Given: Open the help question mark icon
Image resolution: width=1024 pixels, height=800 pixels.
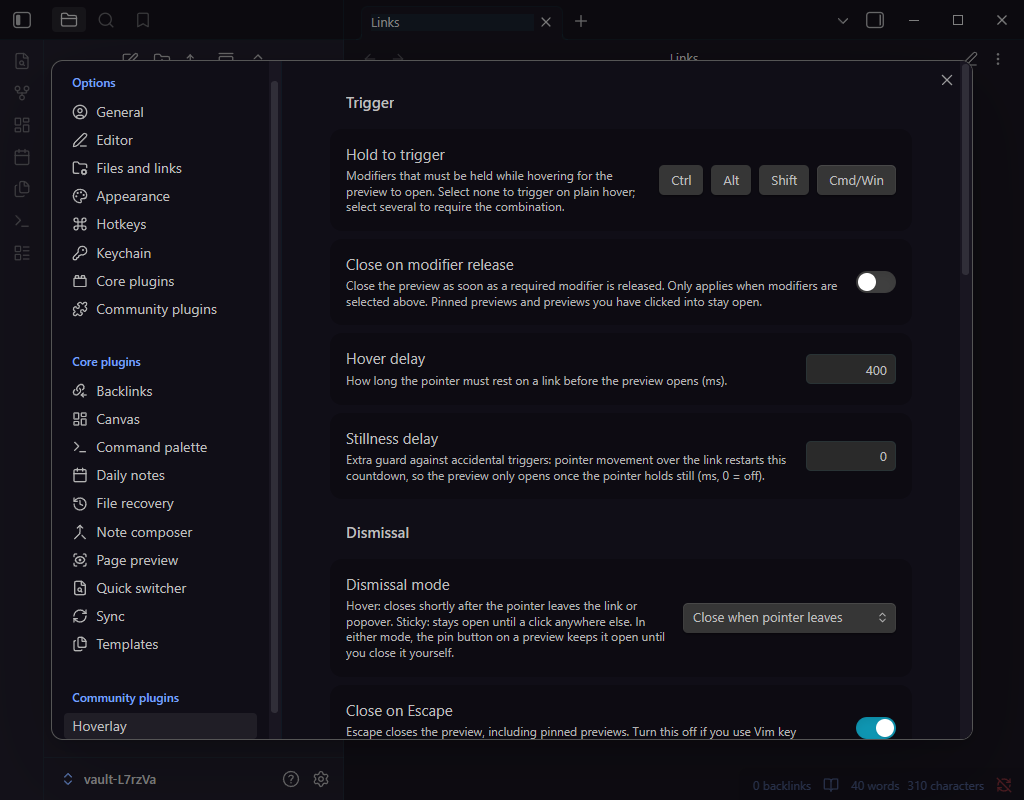Looking at the screenshot, I should tap(291, 778).
